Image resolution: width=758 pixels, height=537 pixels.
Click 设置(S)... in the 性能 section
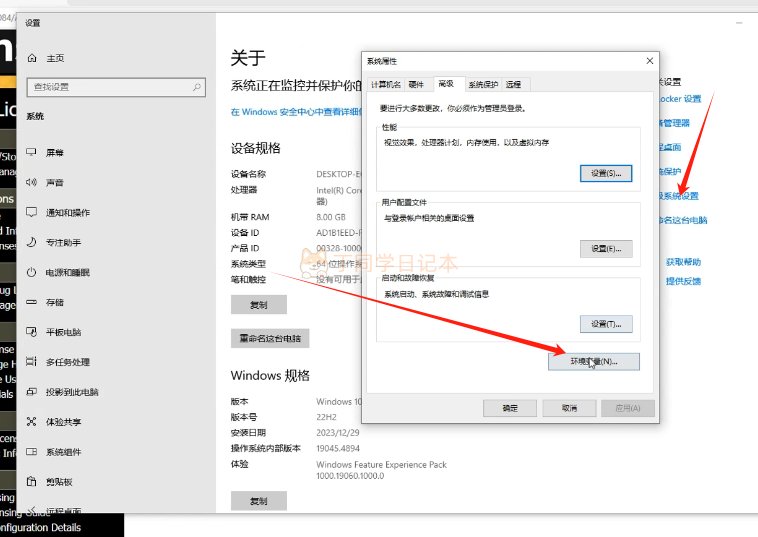(606, 174)
